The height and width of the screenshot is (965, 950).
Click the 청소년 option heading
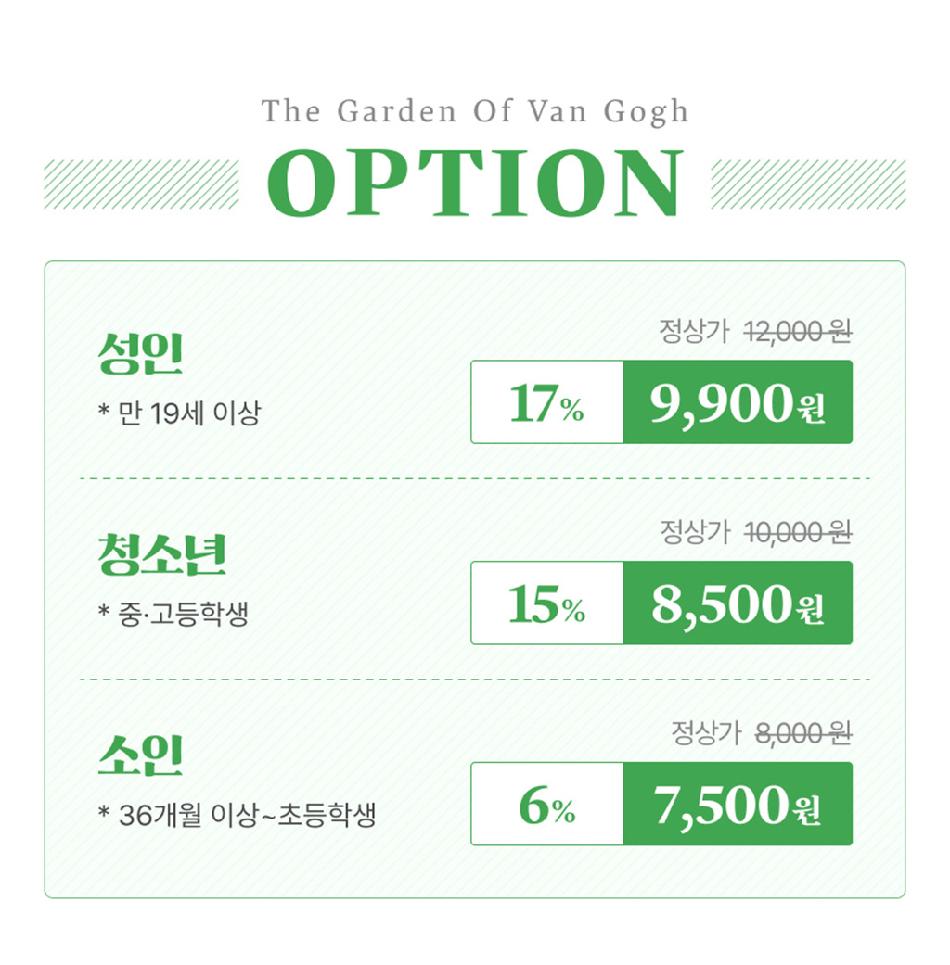162,555
